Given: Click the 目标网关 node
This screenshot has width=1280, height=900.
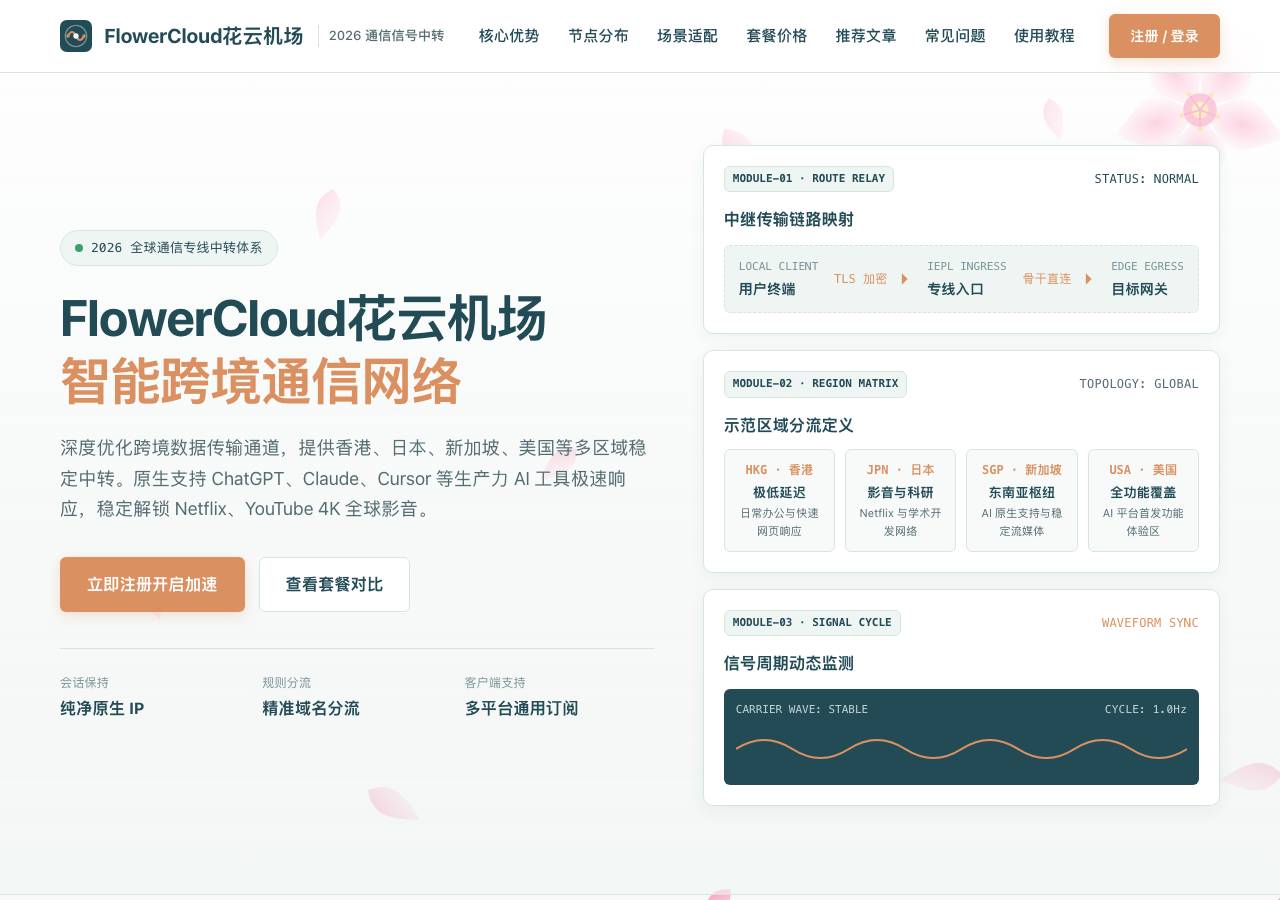Looking at the screenshot, I should [x=1147, y=279].
